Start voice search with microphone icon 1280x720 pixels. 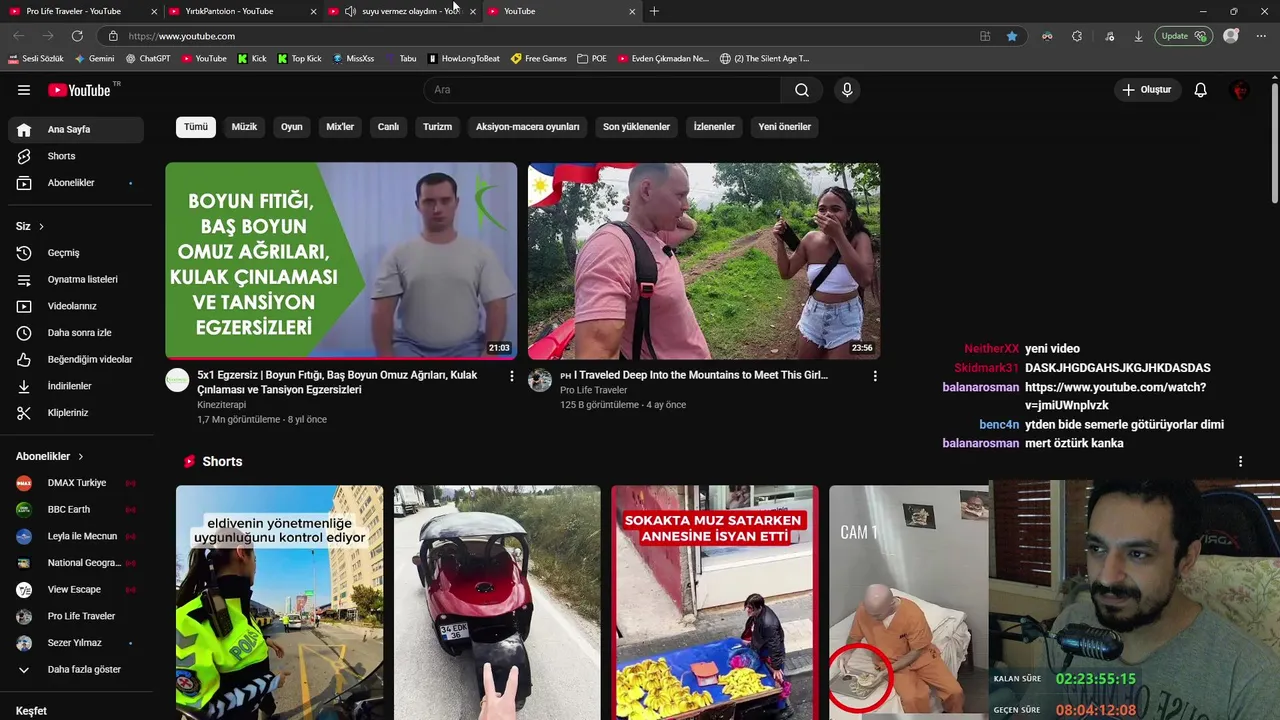[x=847, y=90]
